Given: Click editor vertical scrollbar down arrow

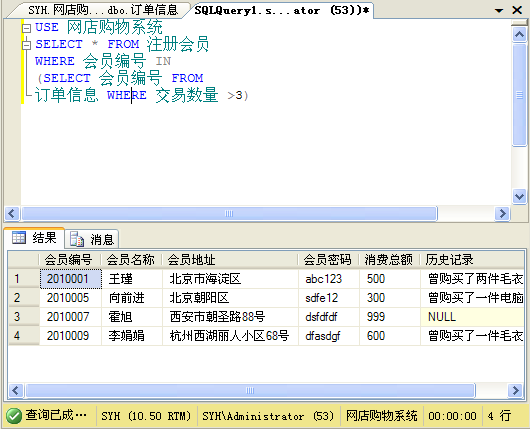Looking at the screenshot, I should pyautogui.click(x=519, y=196).
